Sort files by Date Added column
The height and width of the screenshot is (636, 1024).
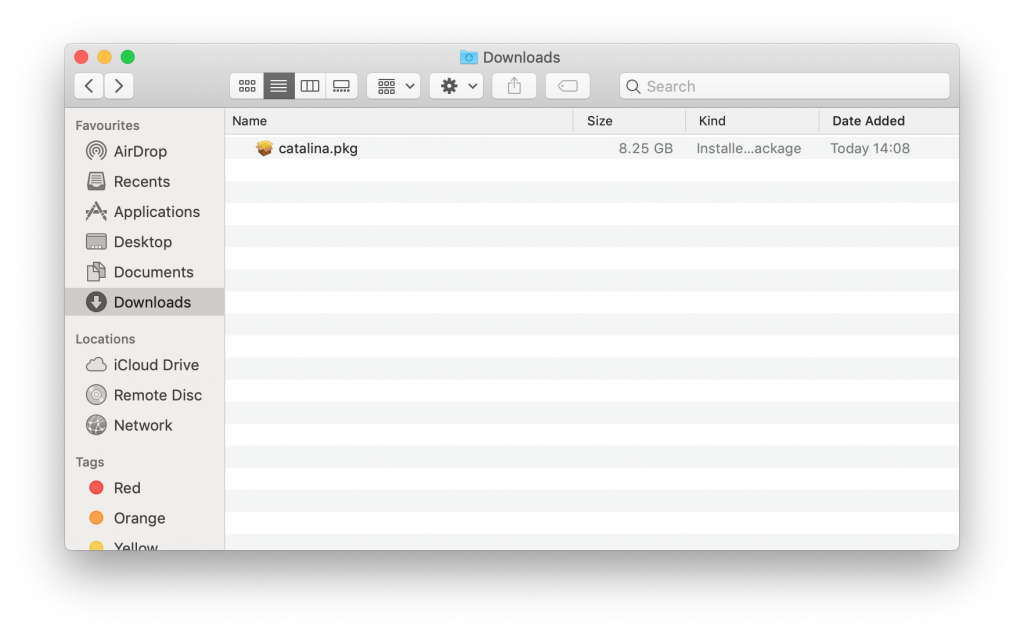(x=868, y=121)
